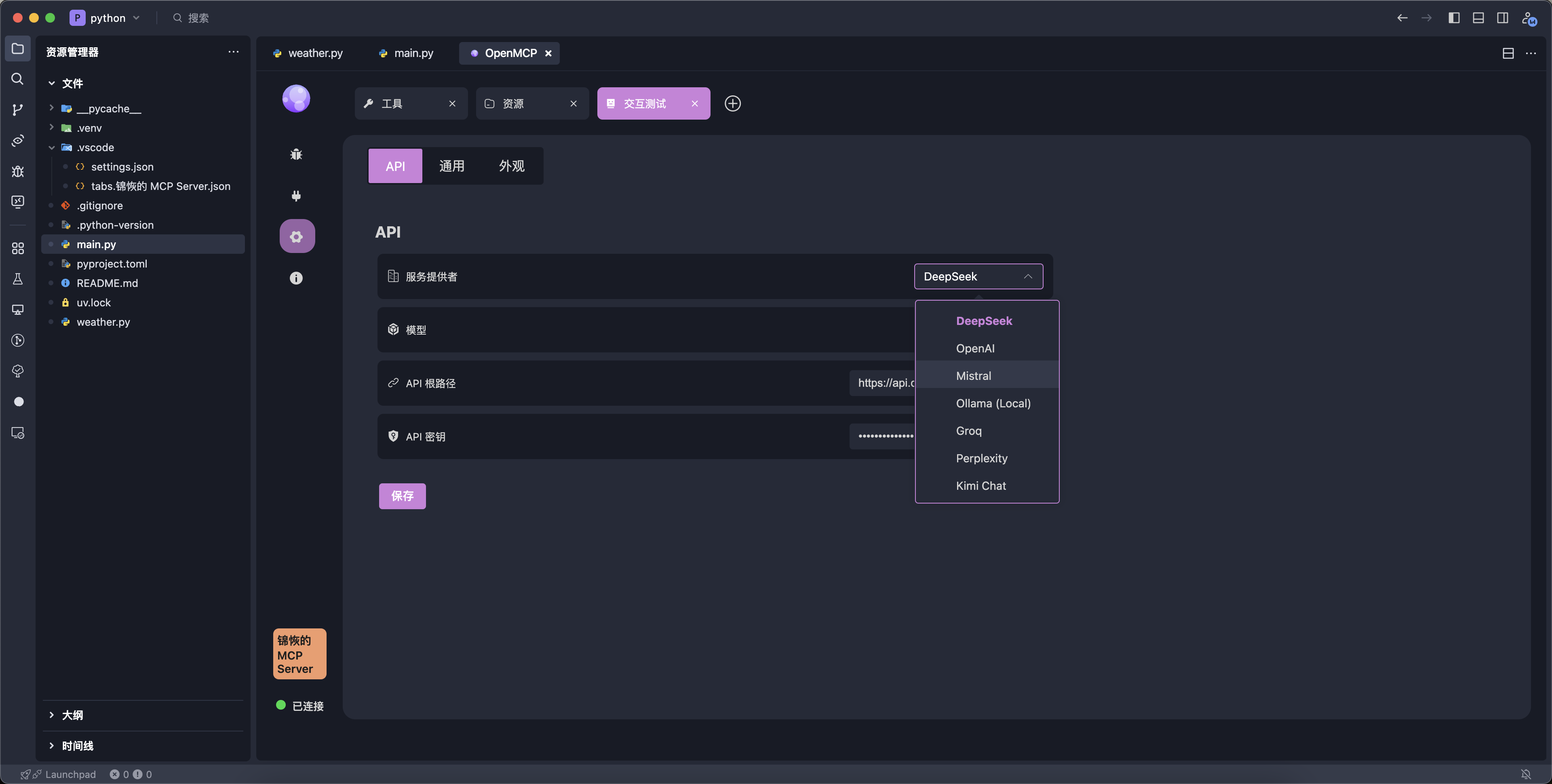Collapse the 服务提供者 DeepSeek dropdown

pos(978,276)
